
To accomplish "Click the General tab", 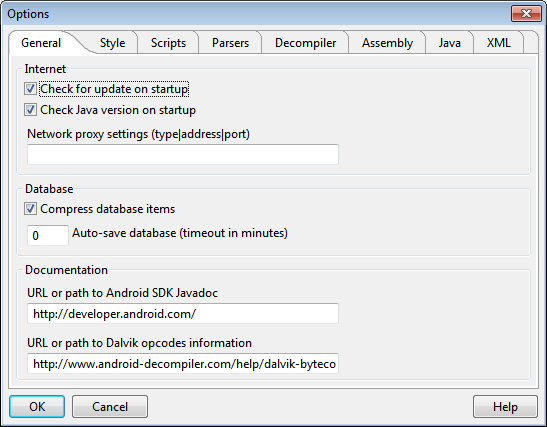I will [x=41, y=43].
